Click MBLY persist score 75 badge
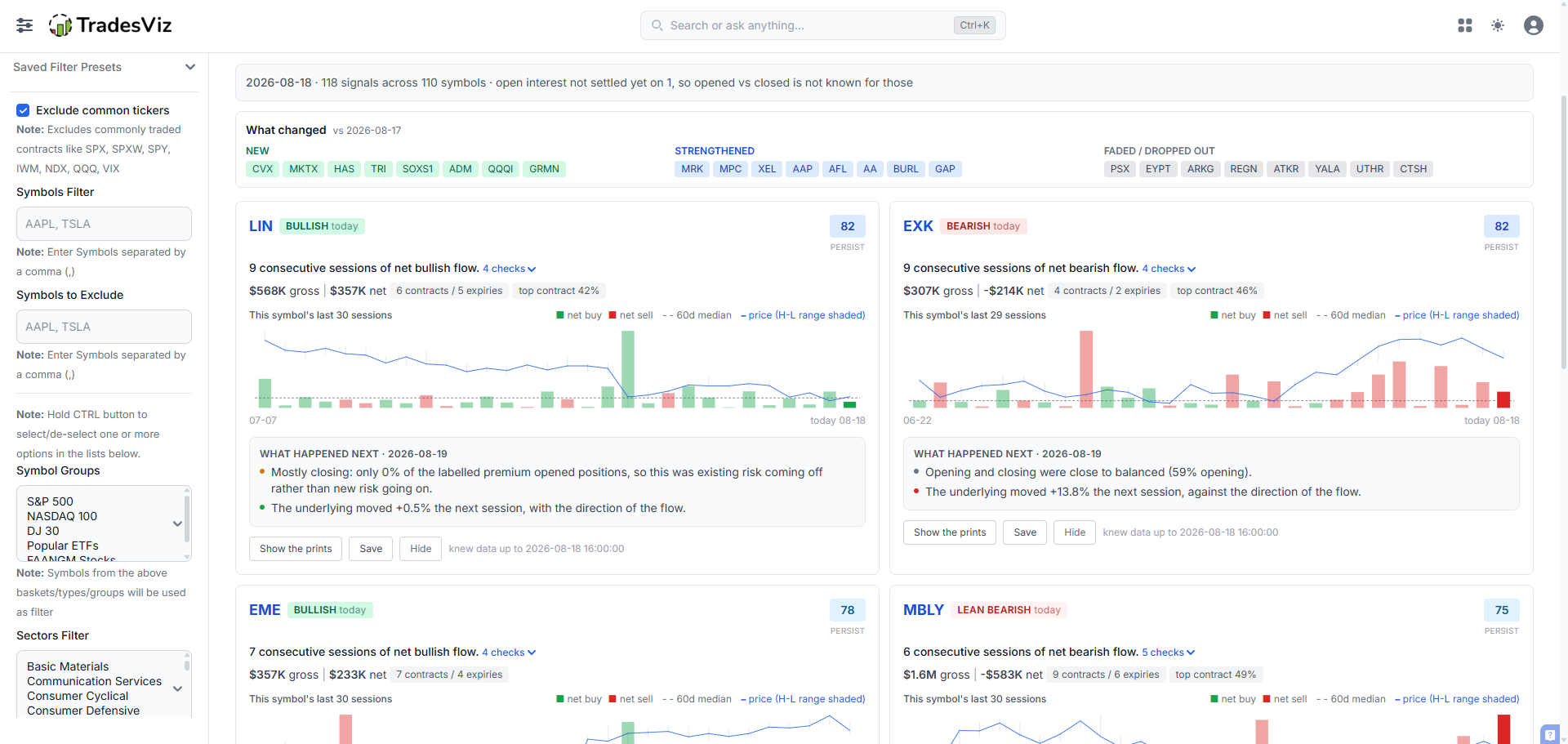This screenshot has width=1568, height=744. coord(1502,610)
